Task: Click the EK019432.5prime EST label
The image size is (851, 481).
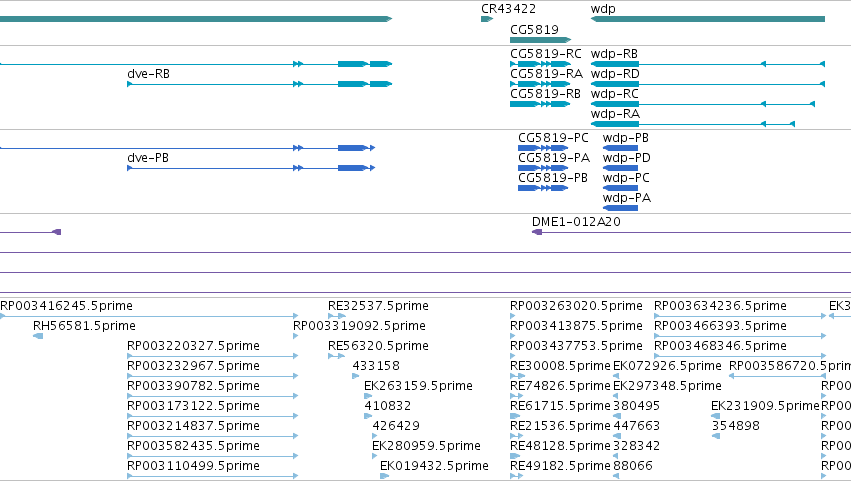Action: tap(434, 466)
